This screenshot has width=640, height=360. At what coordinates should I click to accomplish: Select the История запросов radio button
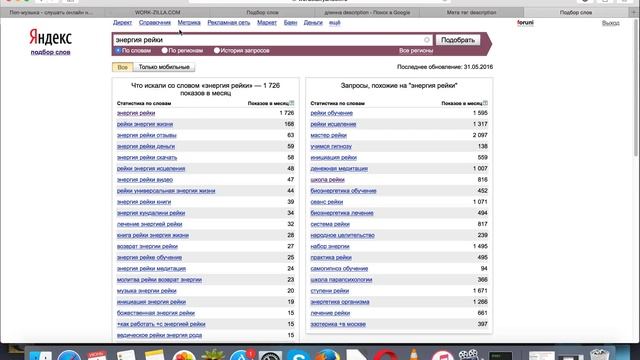pos(217,51)
